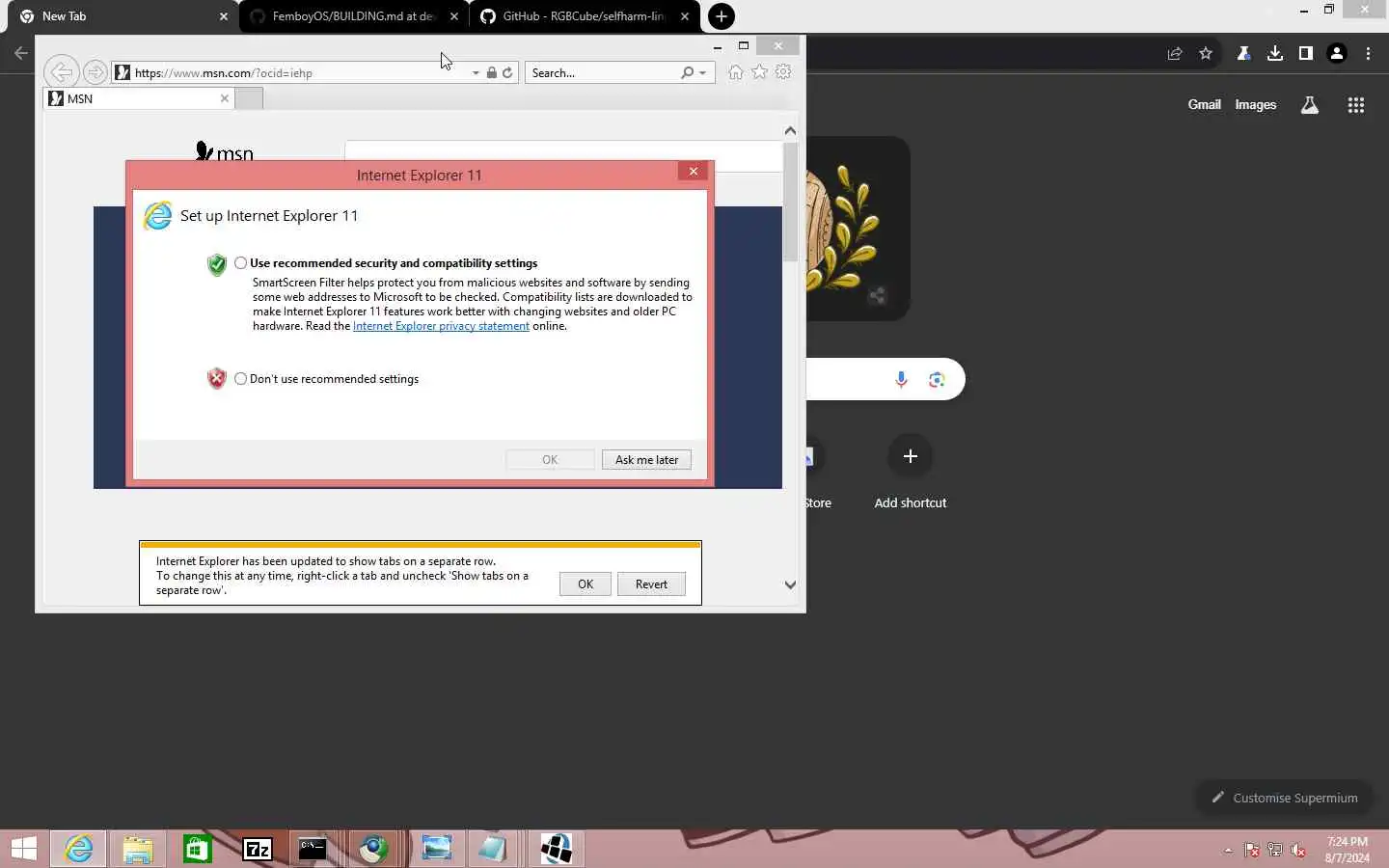This screenshot has height=868, width=1389.
Task: Click the share icon on the doodle
Action: tap(877, 296)
